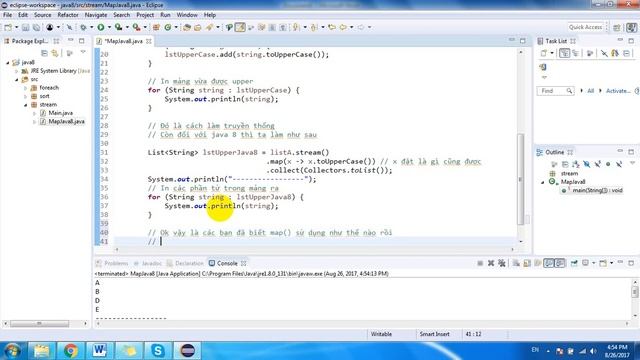Click Remove All Terminated Launches icon
The width and height of the screenshot is (640, 360).
(502, 263)
